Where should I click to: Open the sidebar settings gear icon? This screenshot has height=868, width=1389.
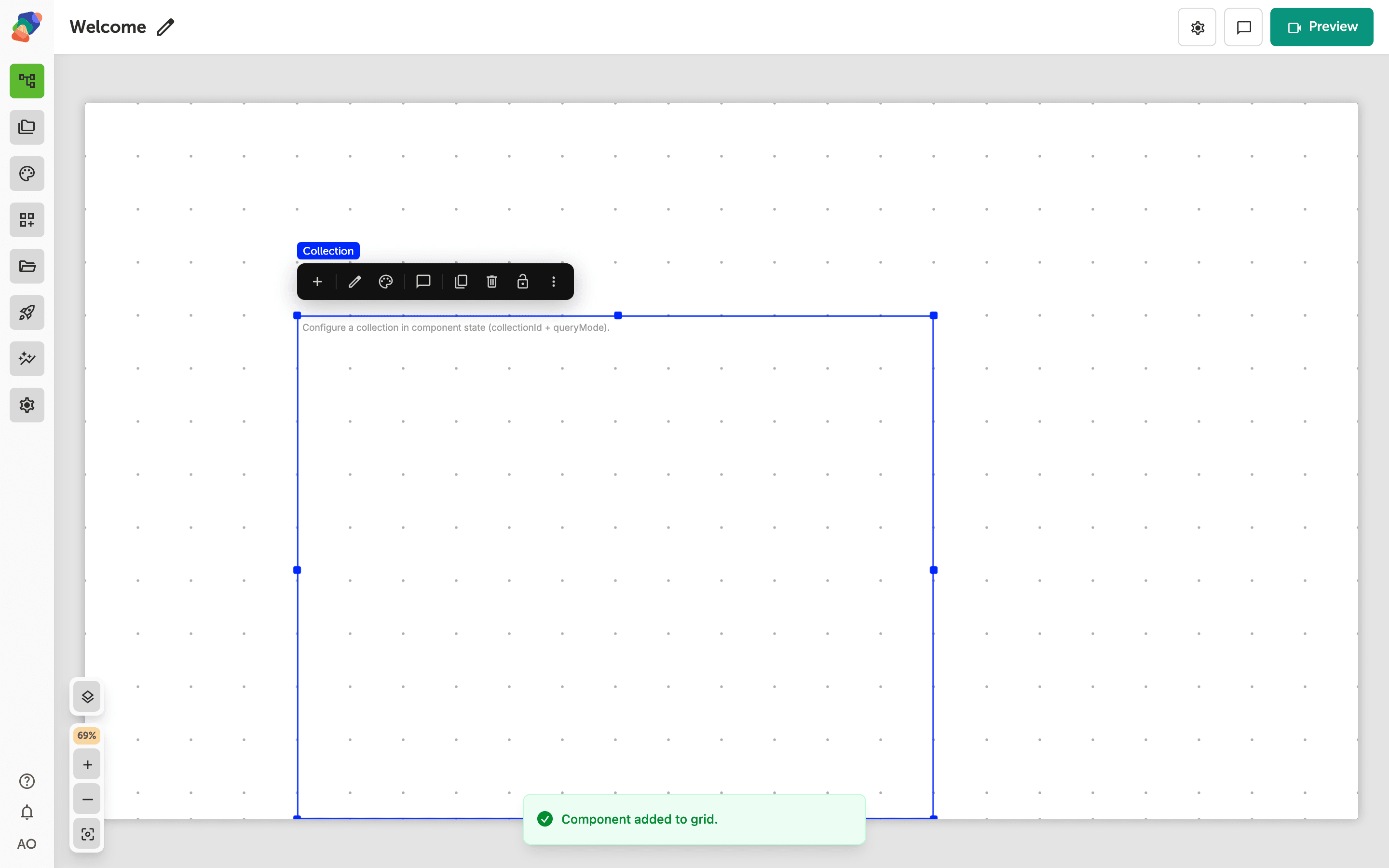(27, 405)
